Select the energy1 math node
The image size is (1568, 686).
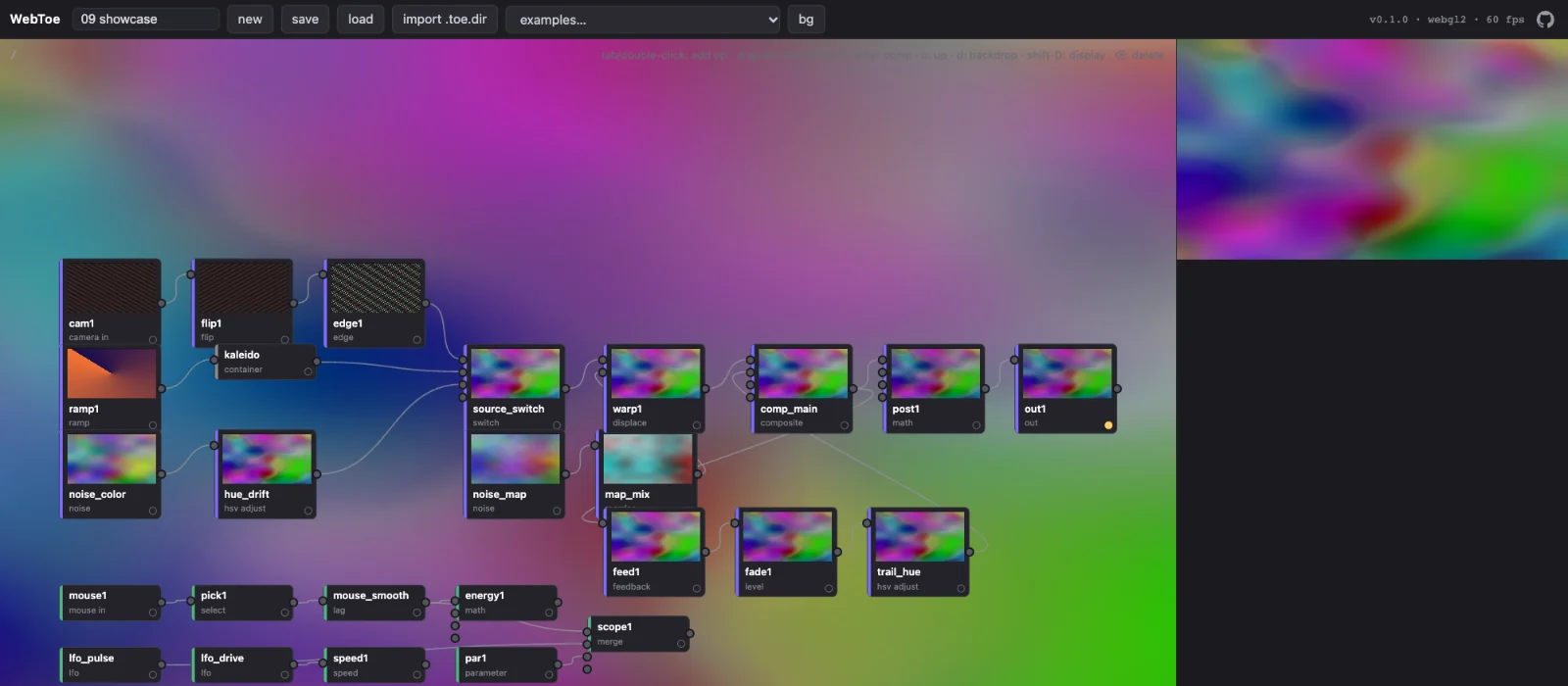507,603
